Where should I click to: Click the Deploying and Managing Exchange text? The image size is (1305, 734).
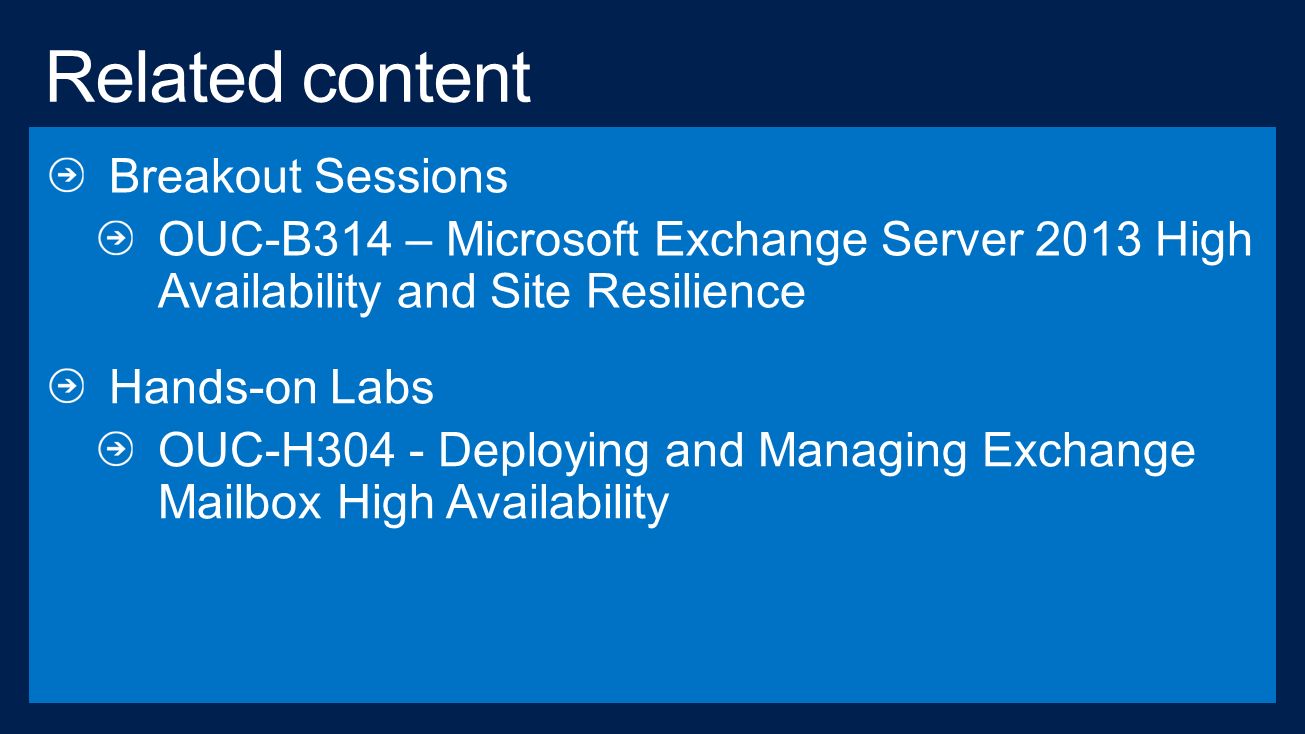click(817, 451)
